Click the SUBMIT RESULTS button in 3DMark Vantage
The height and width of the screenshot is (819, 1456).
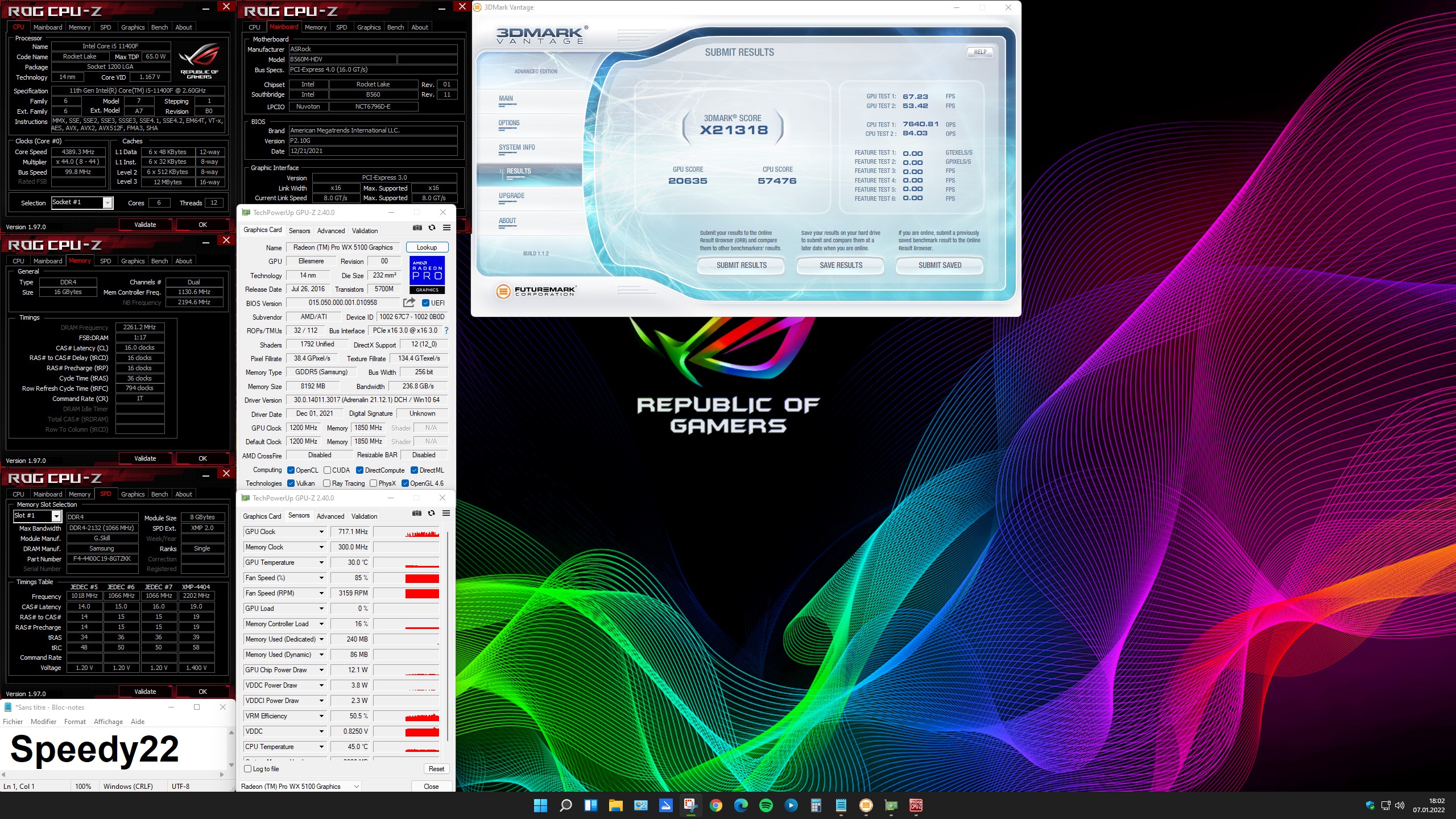(x=741, y=266)
